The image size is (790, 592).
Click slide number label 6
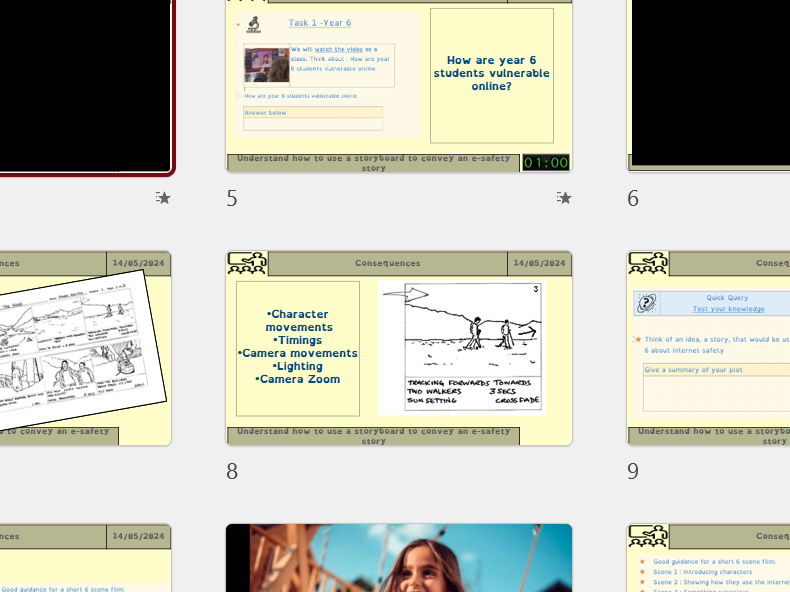(633, 199)
